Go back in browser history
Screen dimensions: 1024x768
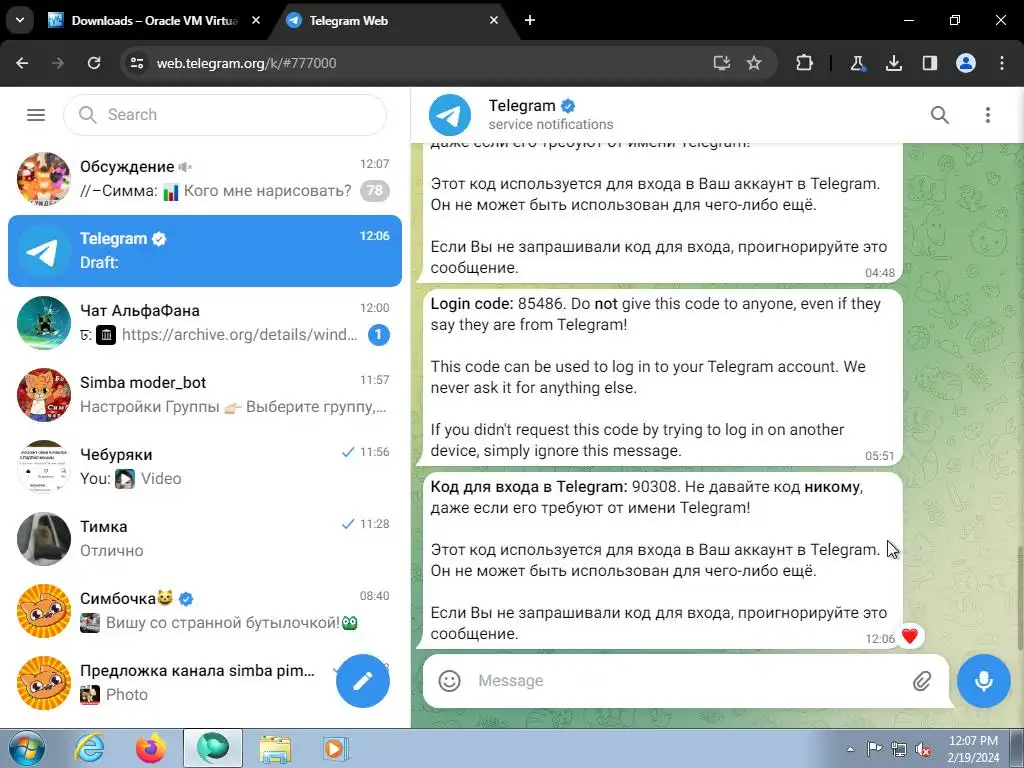22,63
